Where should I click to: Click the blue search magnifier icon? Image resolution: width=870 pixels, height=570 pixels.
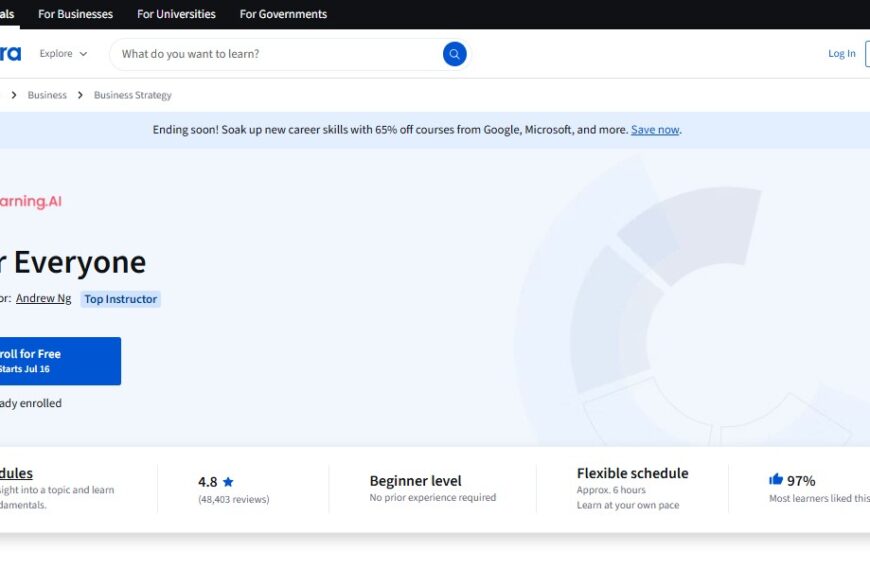(454, 54)
